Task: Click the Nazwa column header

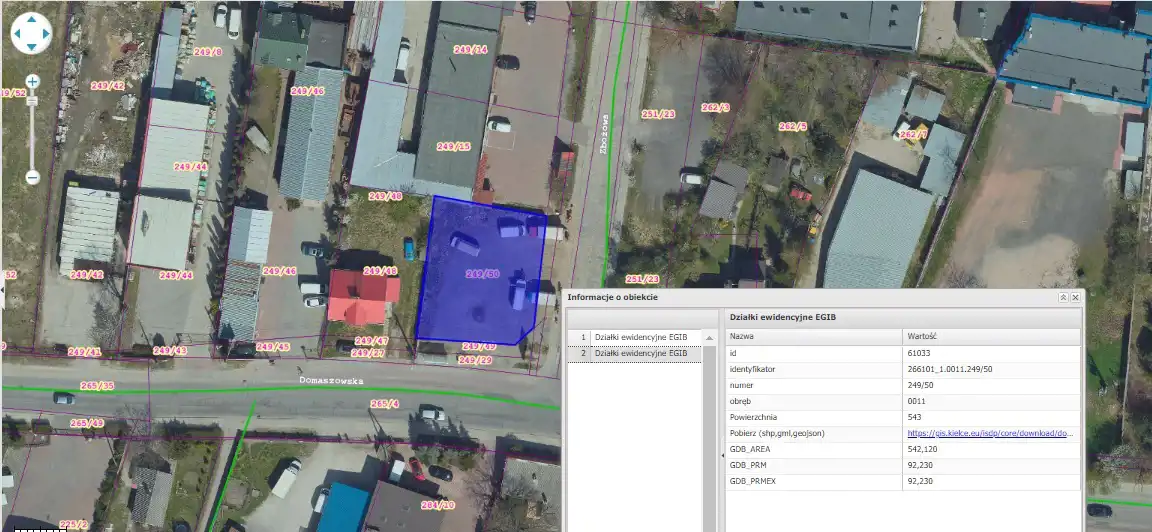Action: point(813,337)
